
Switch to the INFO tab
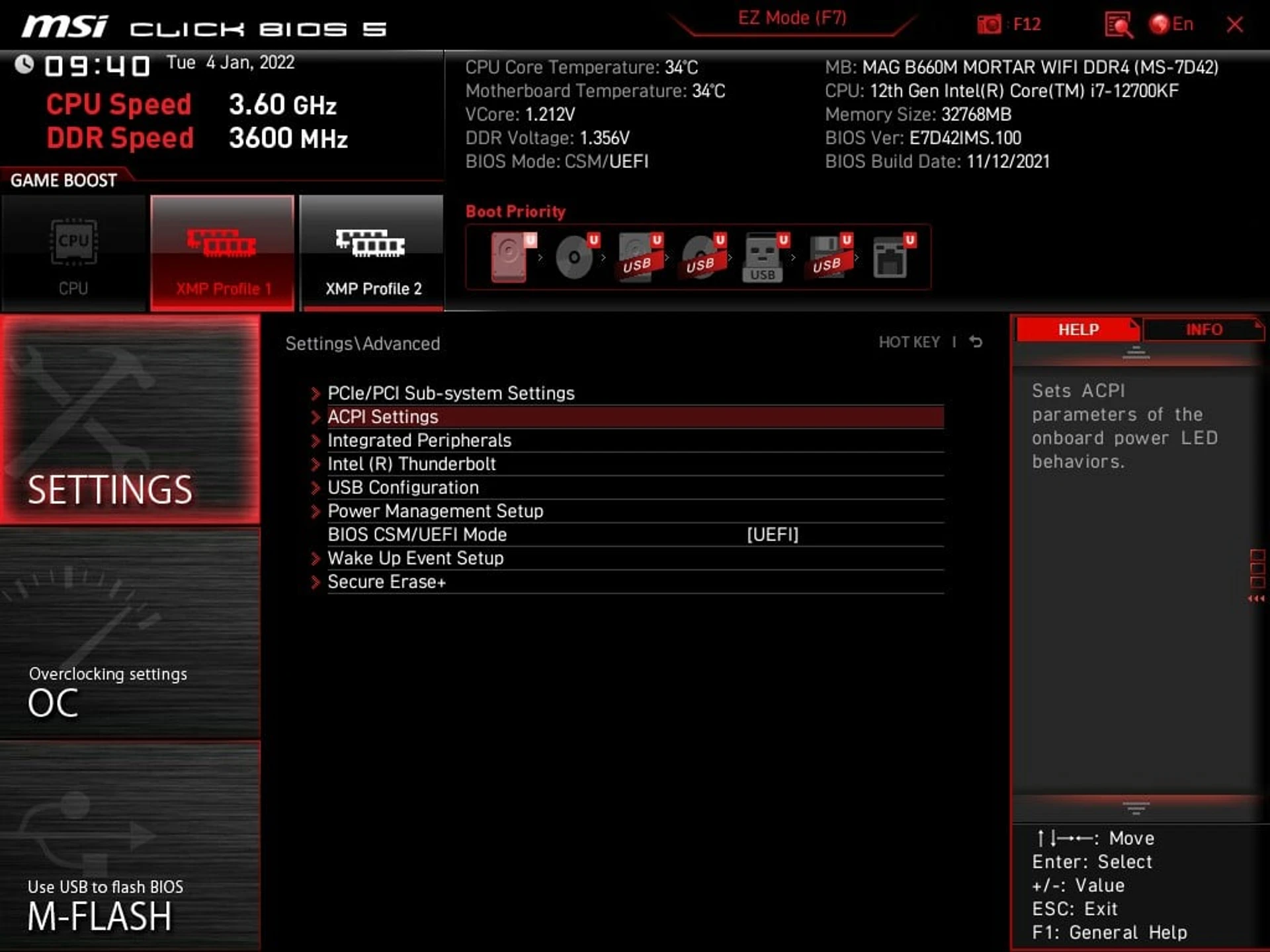pos(1204,329)
